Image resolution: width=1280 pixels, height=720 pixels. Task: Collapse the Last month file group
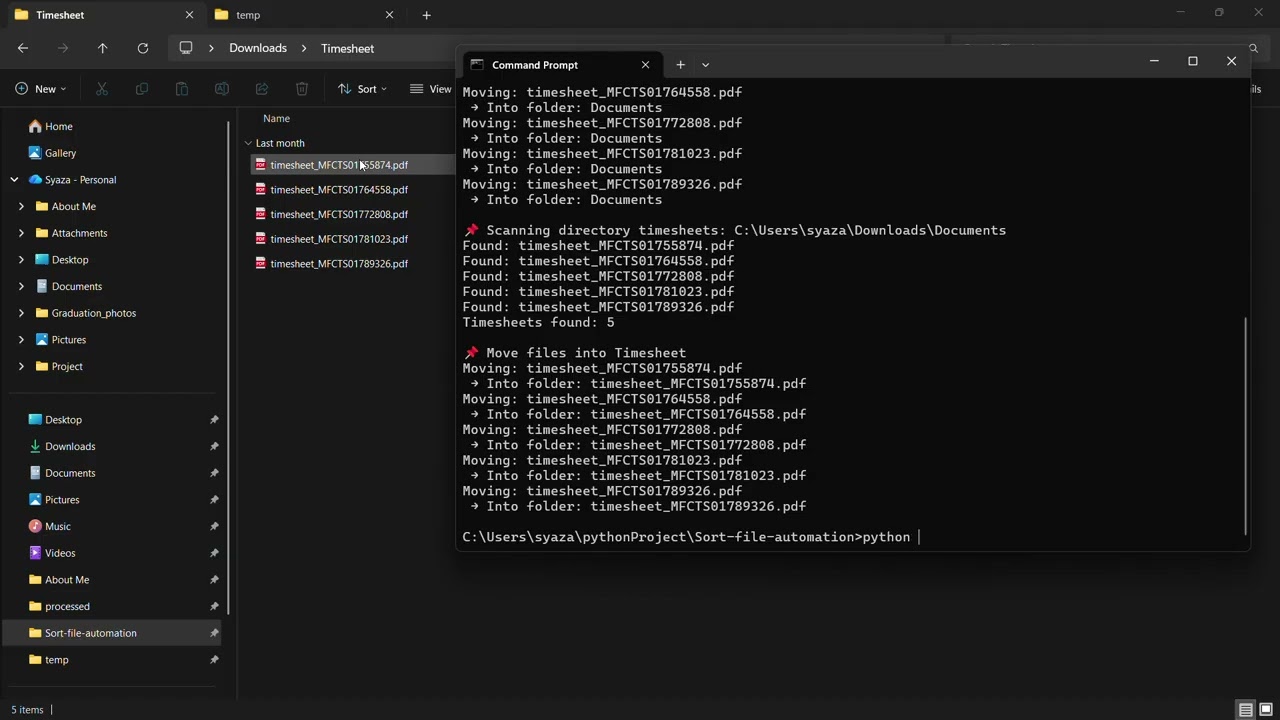[x=248, y=143]
